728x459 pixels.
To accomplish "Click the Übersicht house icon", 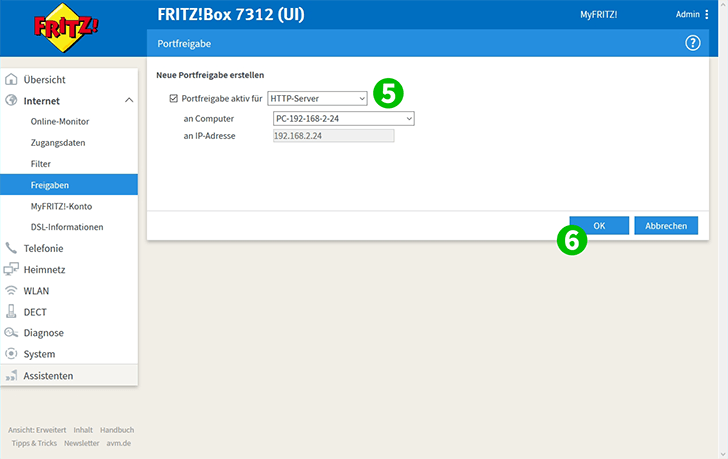I will click(x=11, y=79).
